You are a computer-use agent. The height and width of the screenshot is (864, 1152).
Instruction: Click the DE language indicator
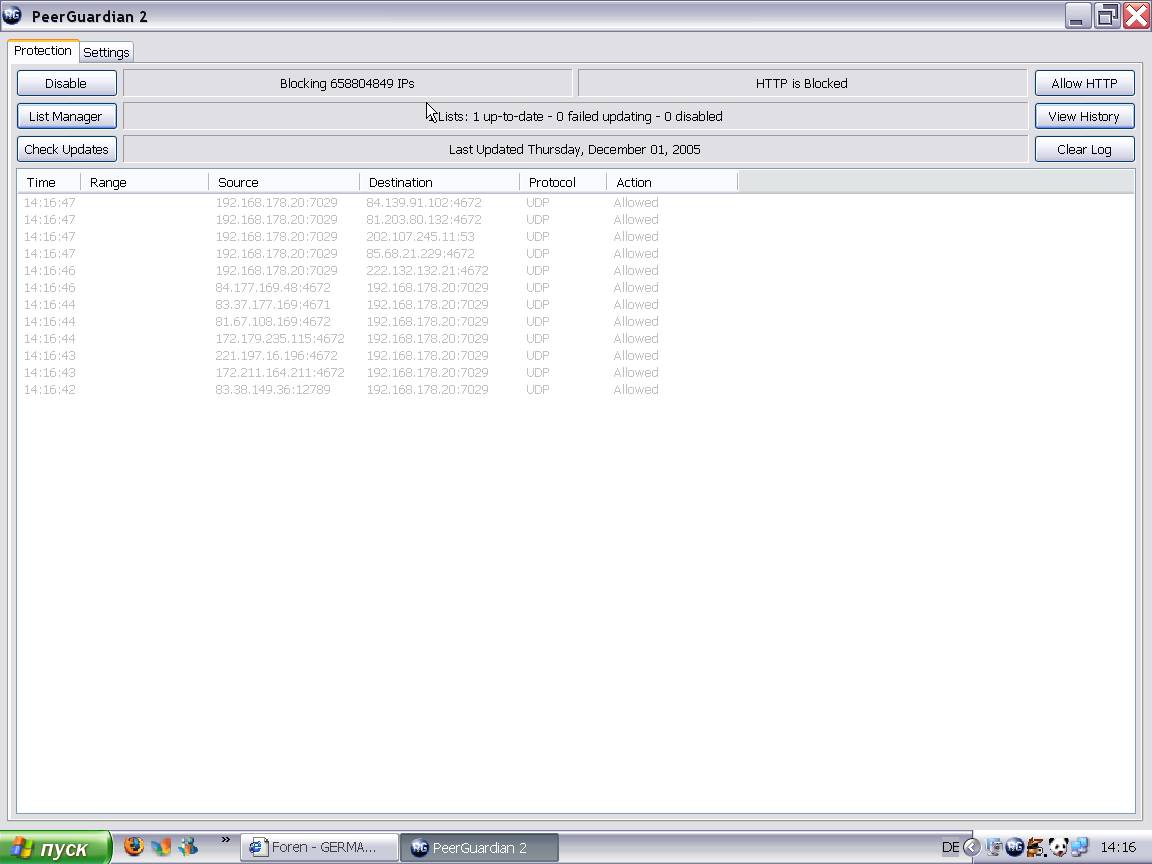(950, 847)
